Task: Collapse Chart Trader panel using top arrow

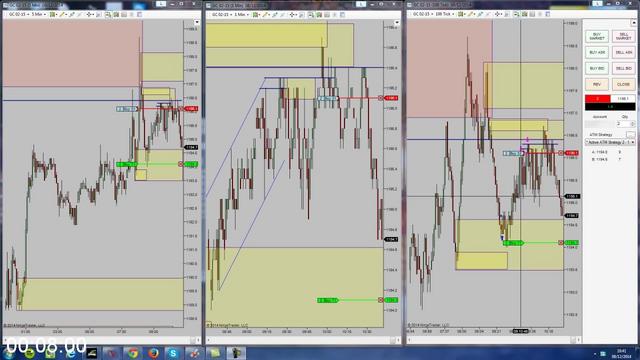Action: [x=634, y=22]
